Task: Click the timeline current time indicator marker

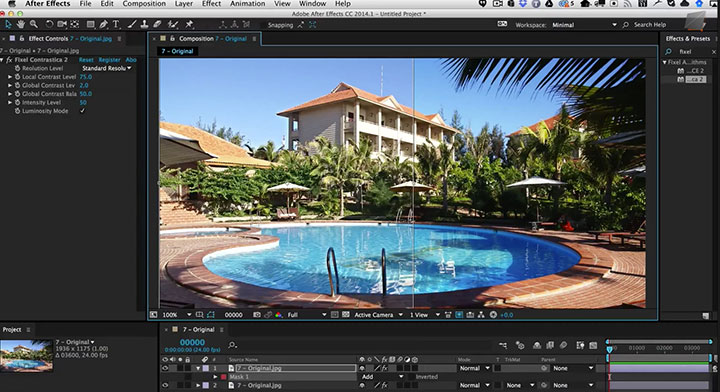Action: click(609, 349)
